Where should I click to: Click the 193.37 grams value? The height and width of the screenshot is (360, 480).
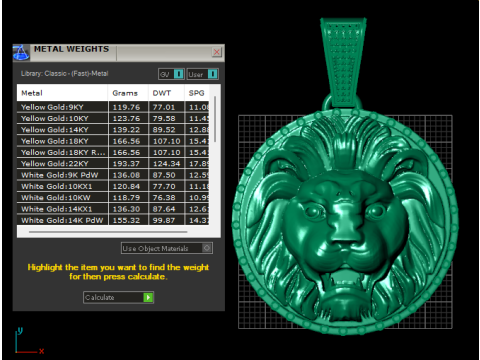click(x=126, y=164)
